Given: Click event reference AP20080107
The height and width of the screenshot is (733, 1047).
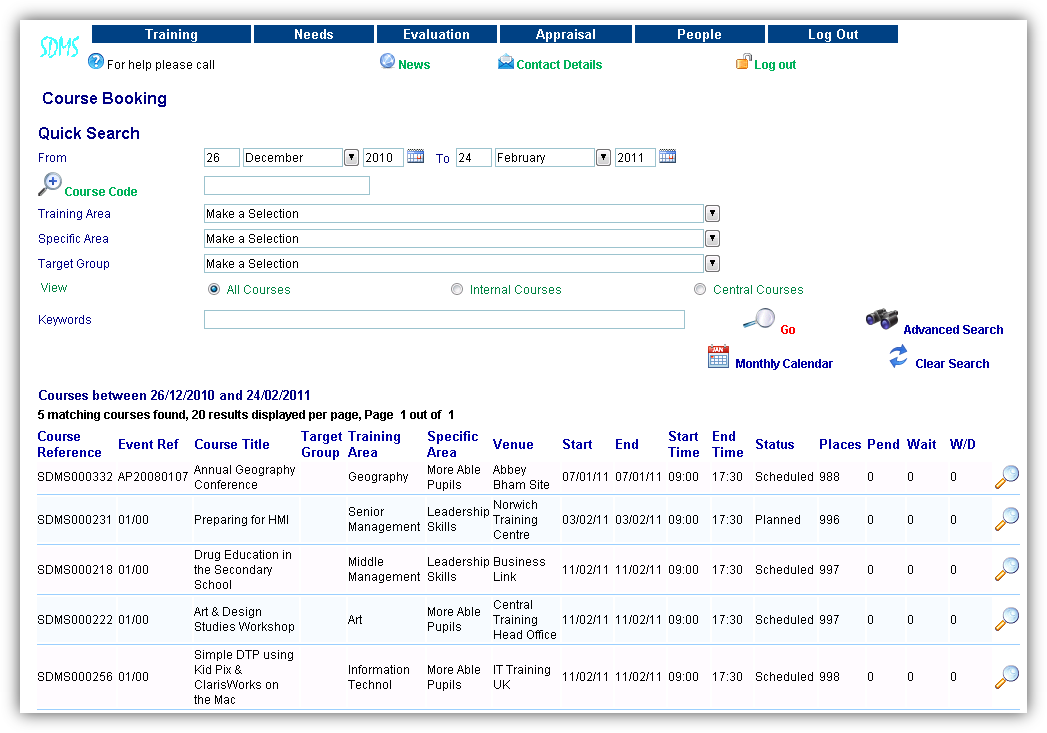Looking at the screenshot, I should click(x=153, y=477).
